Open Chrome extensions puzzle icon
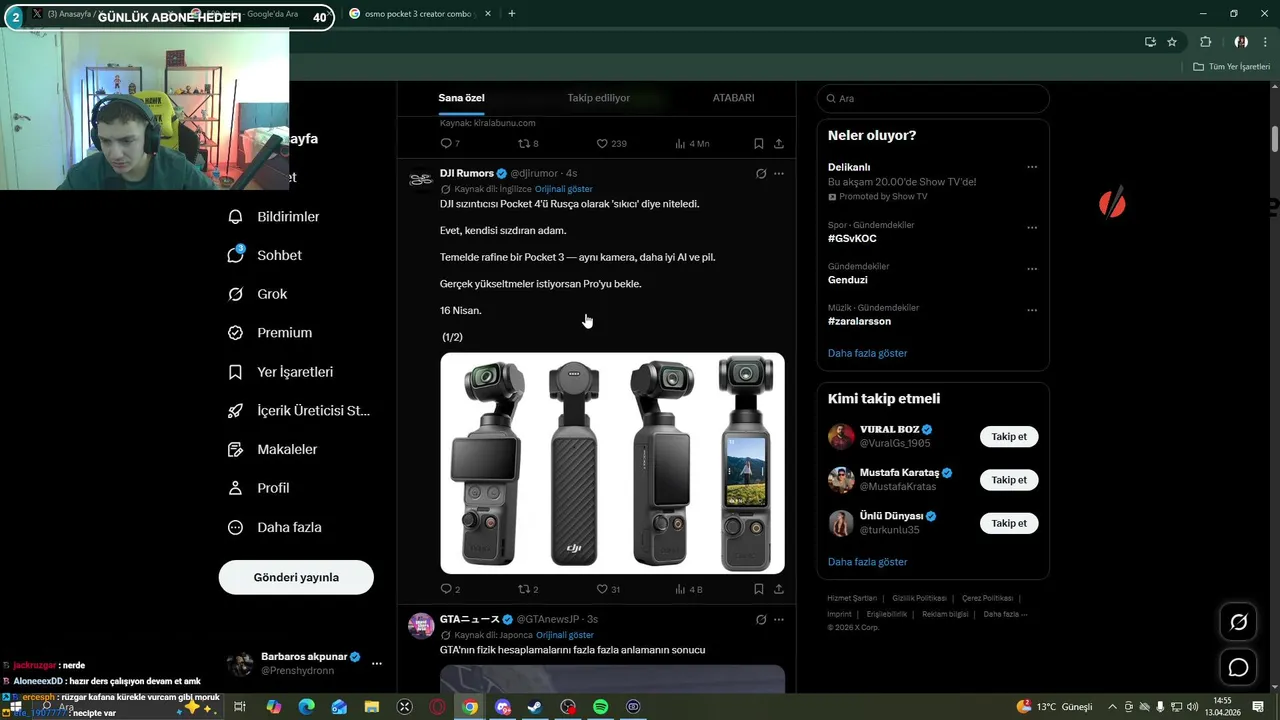Image resolution: width=1280 pixels, height=720 pixels. click(x=1205, y=42)
